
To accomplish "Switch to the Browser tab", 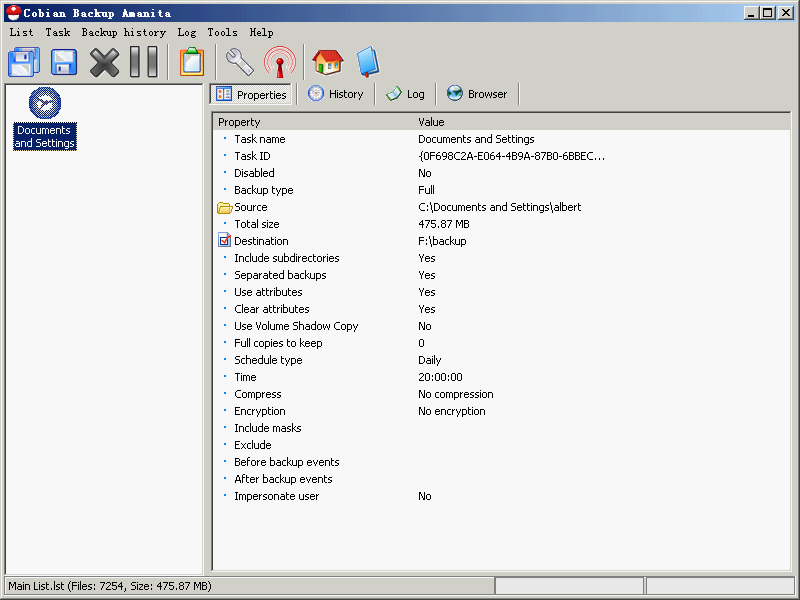I will coord(477,94).
